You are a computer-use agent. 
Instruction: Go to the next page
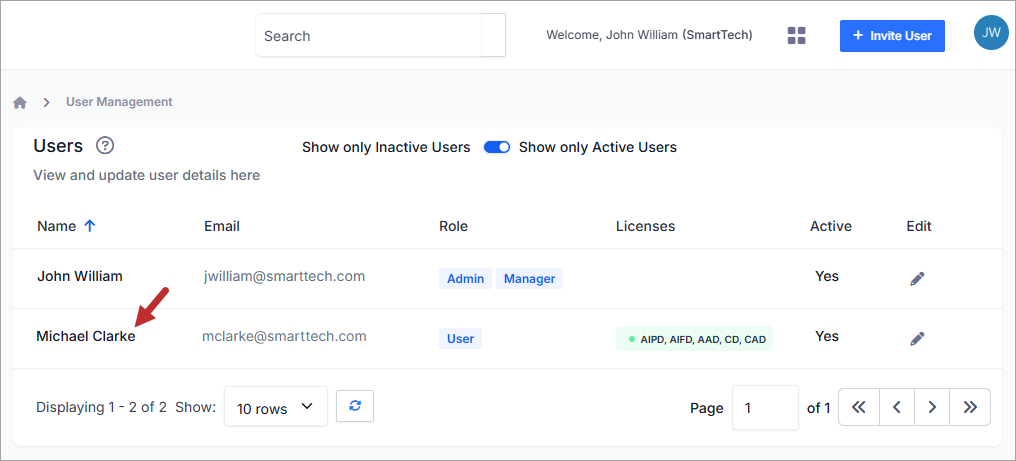tap(932, 407)
